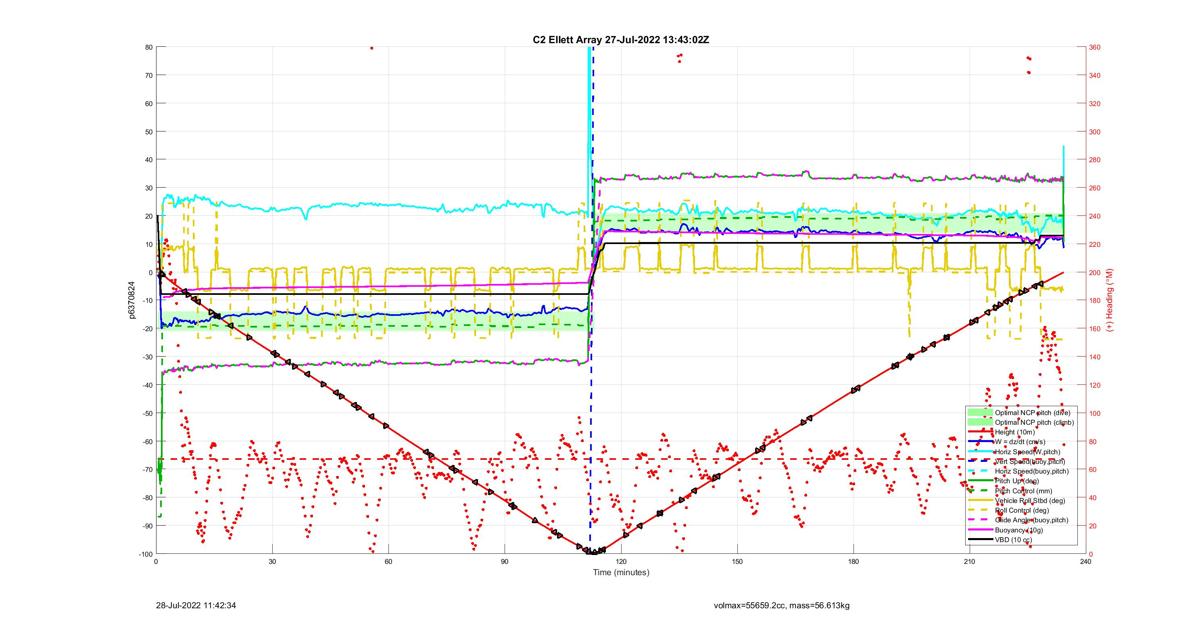Screen dimensions: 1200x622
Task: Select the 'Time (minutes)' x-axis label
Action: point(620,572)
